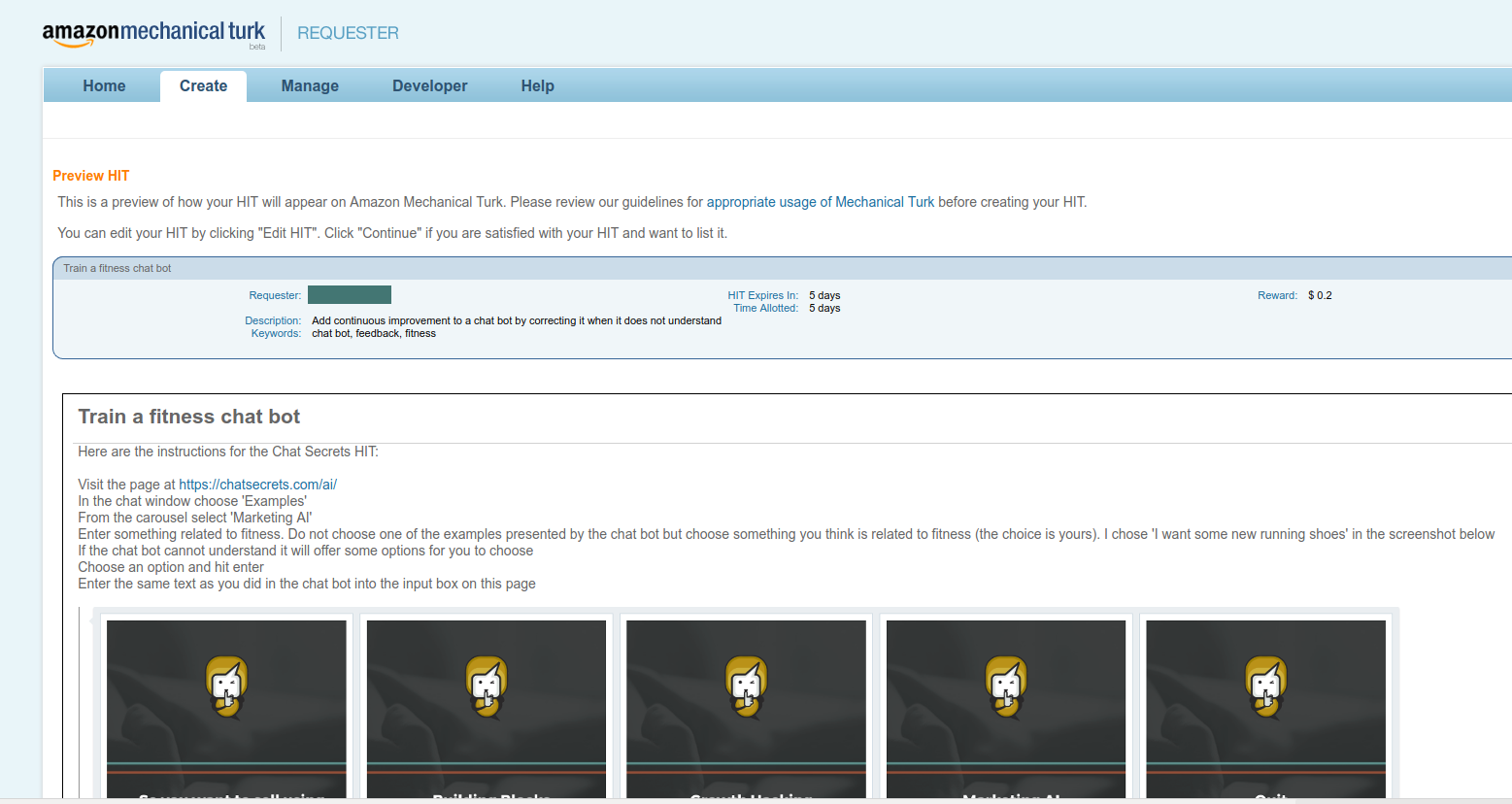Click the chat bot mascot on the 'Building Blocks' card
Screen dimensions: 1512x804
pyautogui.click(x=487, y=687)
